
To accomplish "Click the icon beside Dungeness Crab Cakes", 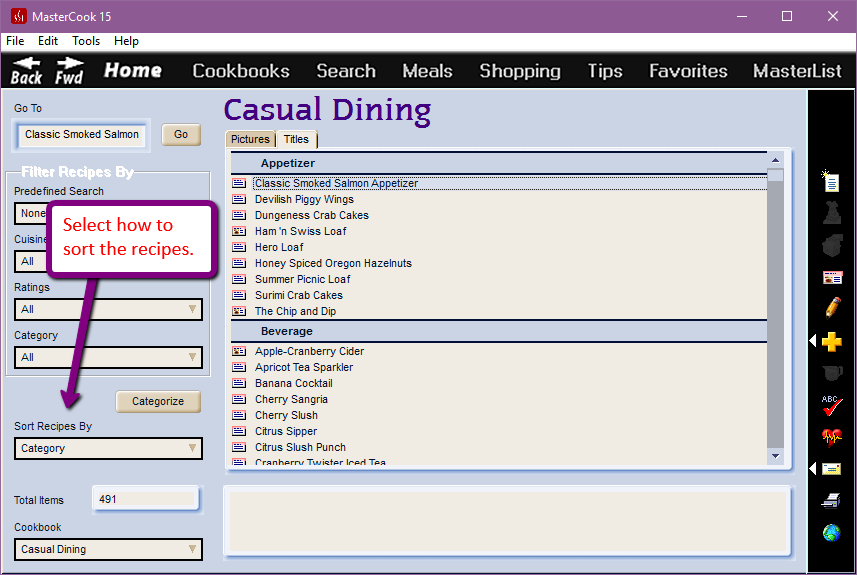I will [x=239, y=215].
